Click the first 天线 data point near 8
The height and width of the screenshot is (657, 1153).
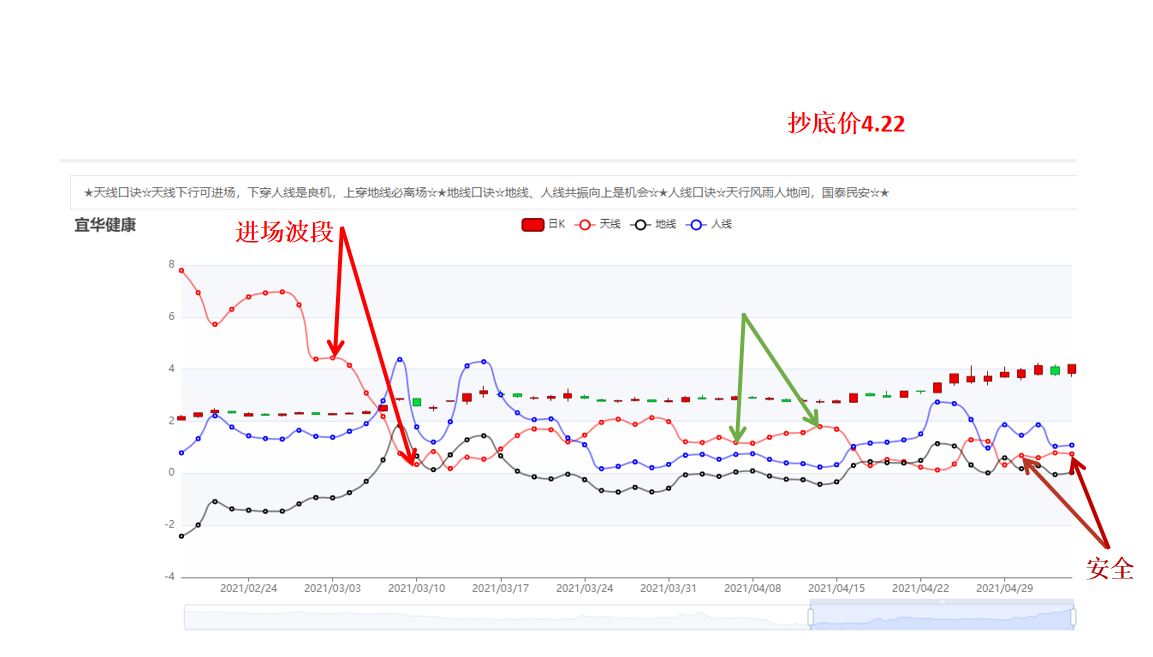(182, 271)
